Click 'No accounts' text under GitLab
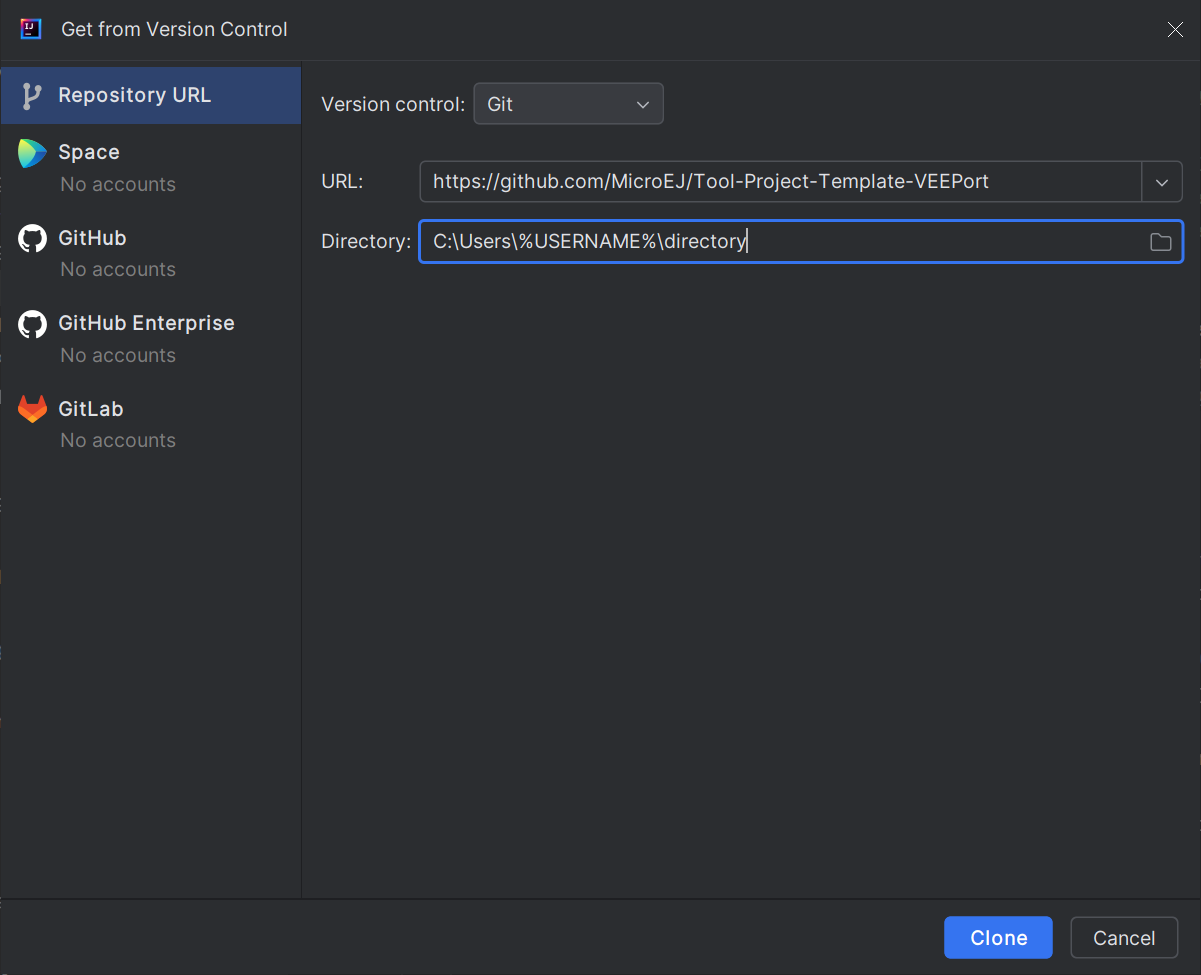Image resolution: width=1201 pixels, height=975 pixels. pos(118,440)
